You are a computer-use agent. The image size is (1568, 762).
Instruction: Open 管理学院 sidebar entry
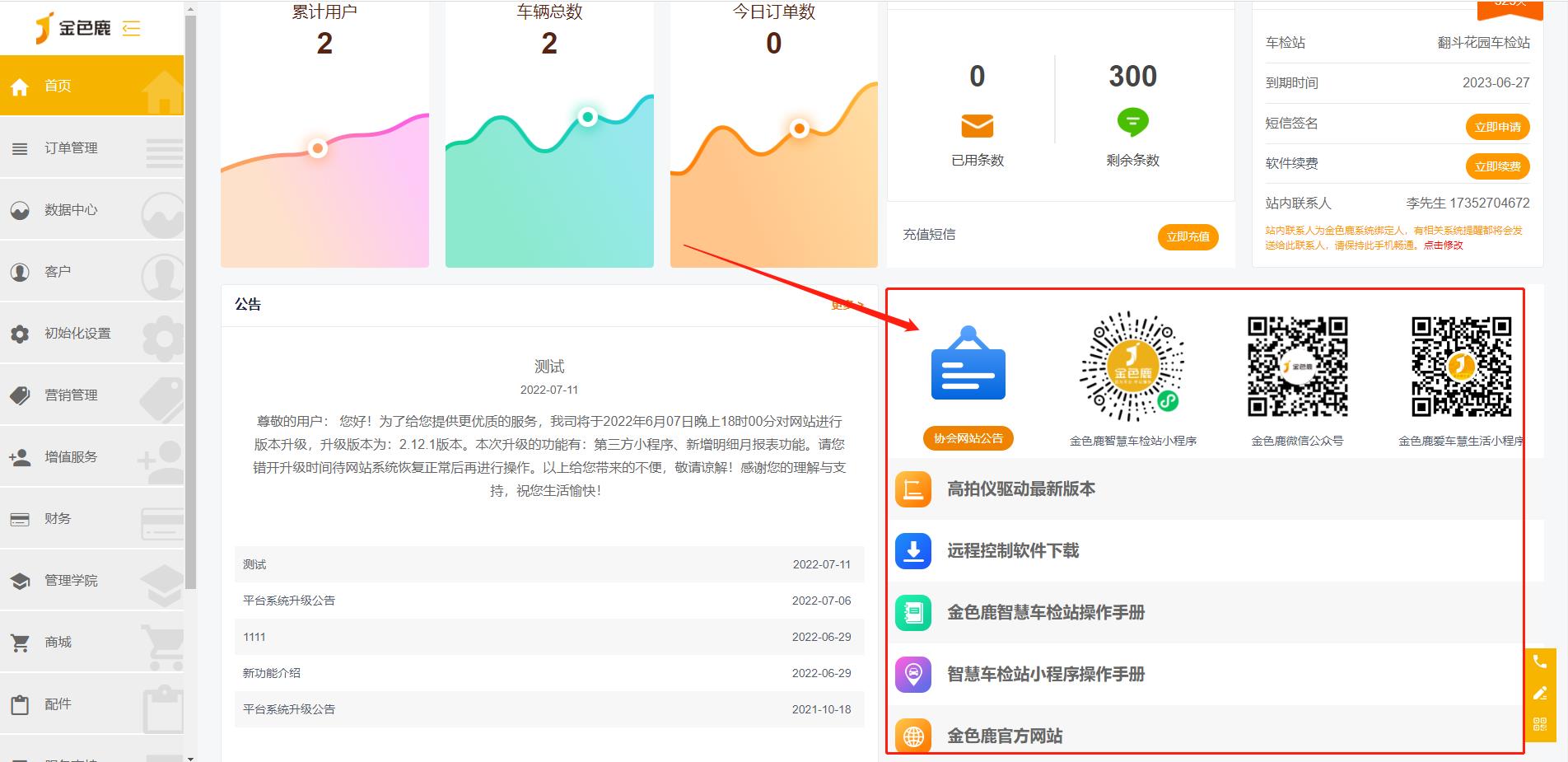(x=91, y=581)
